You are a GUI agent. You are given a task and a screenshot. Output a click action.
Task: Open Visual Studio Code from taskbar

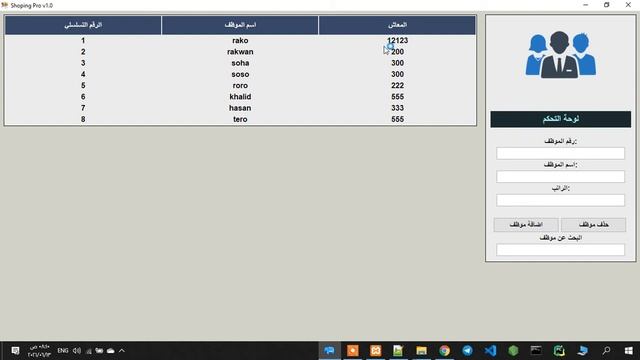click(x=490, y=351)
